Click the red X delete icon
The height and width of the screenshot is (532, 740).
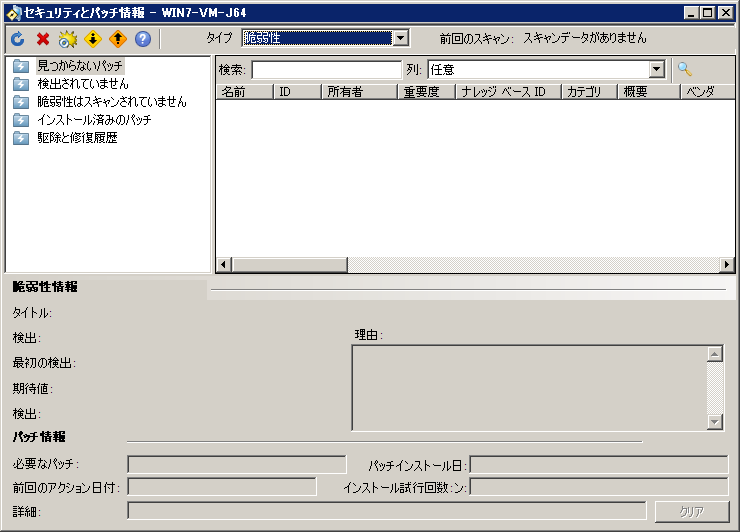click(x=43, y=39)
